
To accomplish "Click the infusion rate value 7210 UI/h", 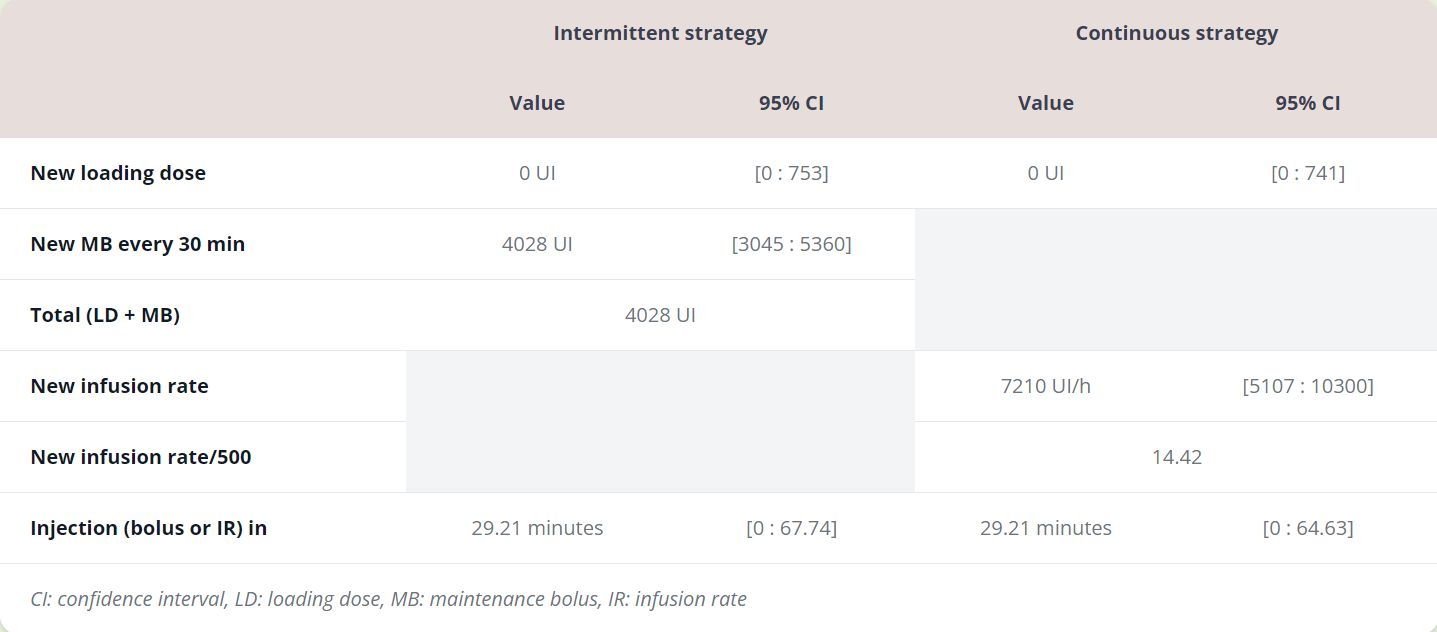I will click(x=1045, y=386).
